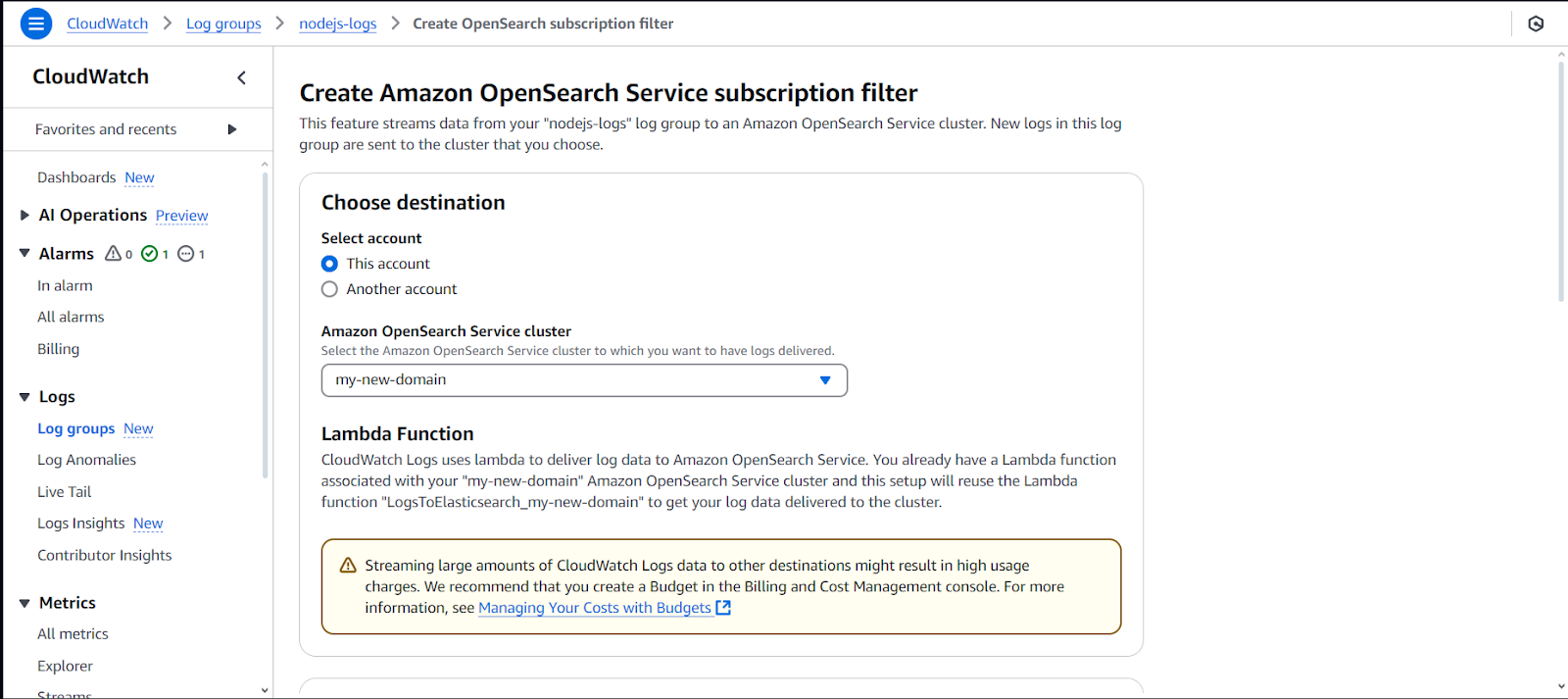Open Dashboards in the sidebar

76,177
